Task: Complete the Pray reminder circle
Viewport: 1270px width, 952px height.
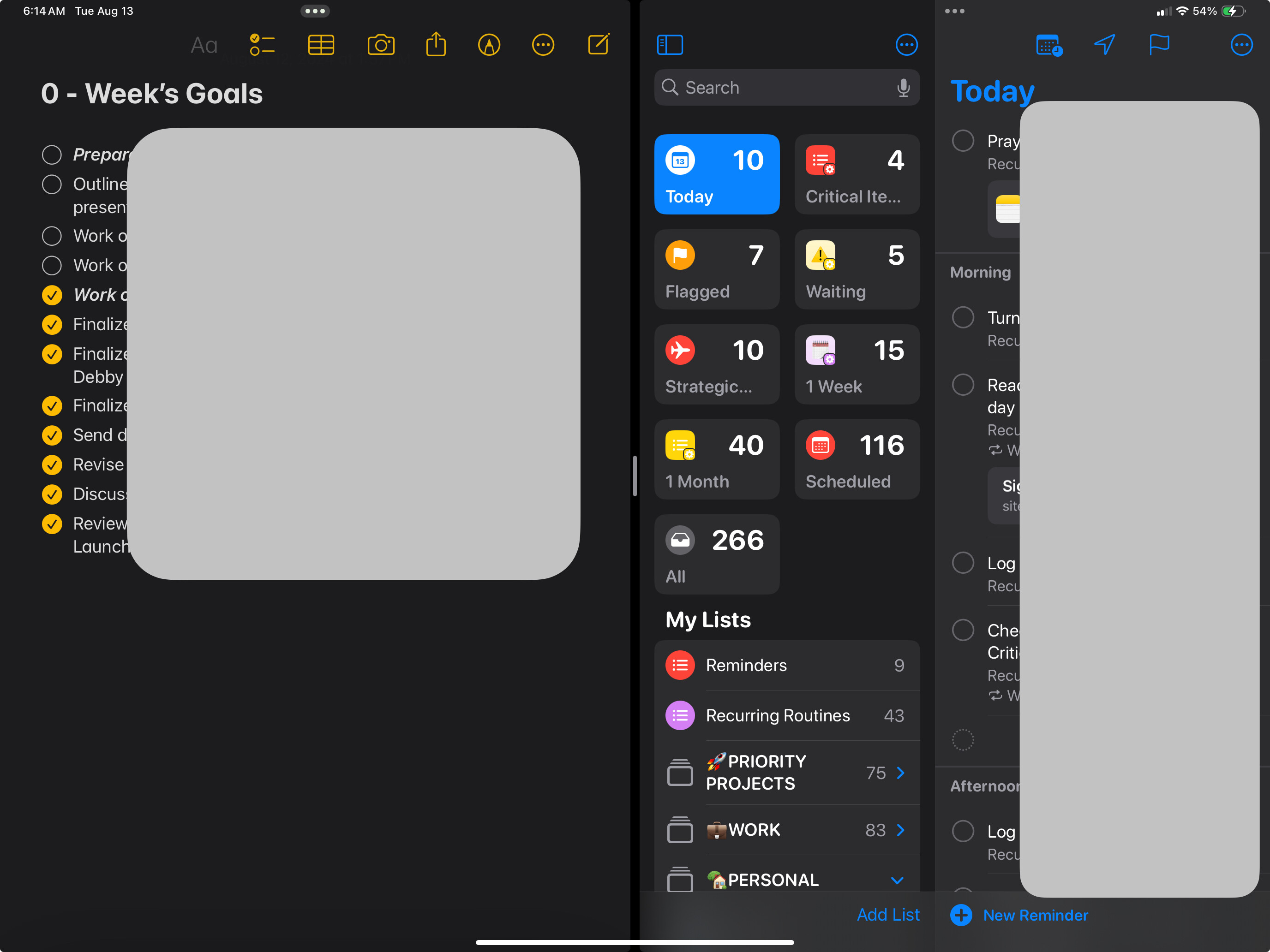Action: coord(963,141)
